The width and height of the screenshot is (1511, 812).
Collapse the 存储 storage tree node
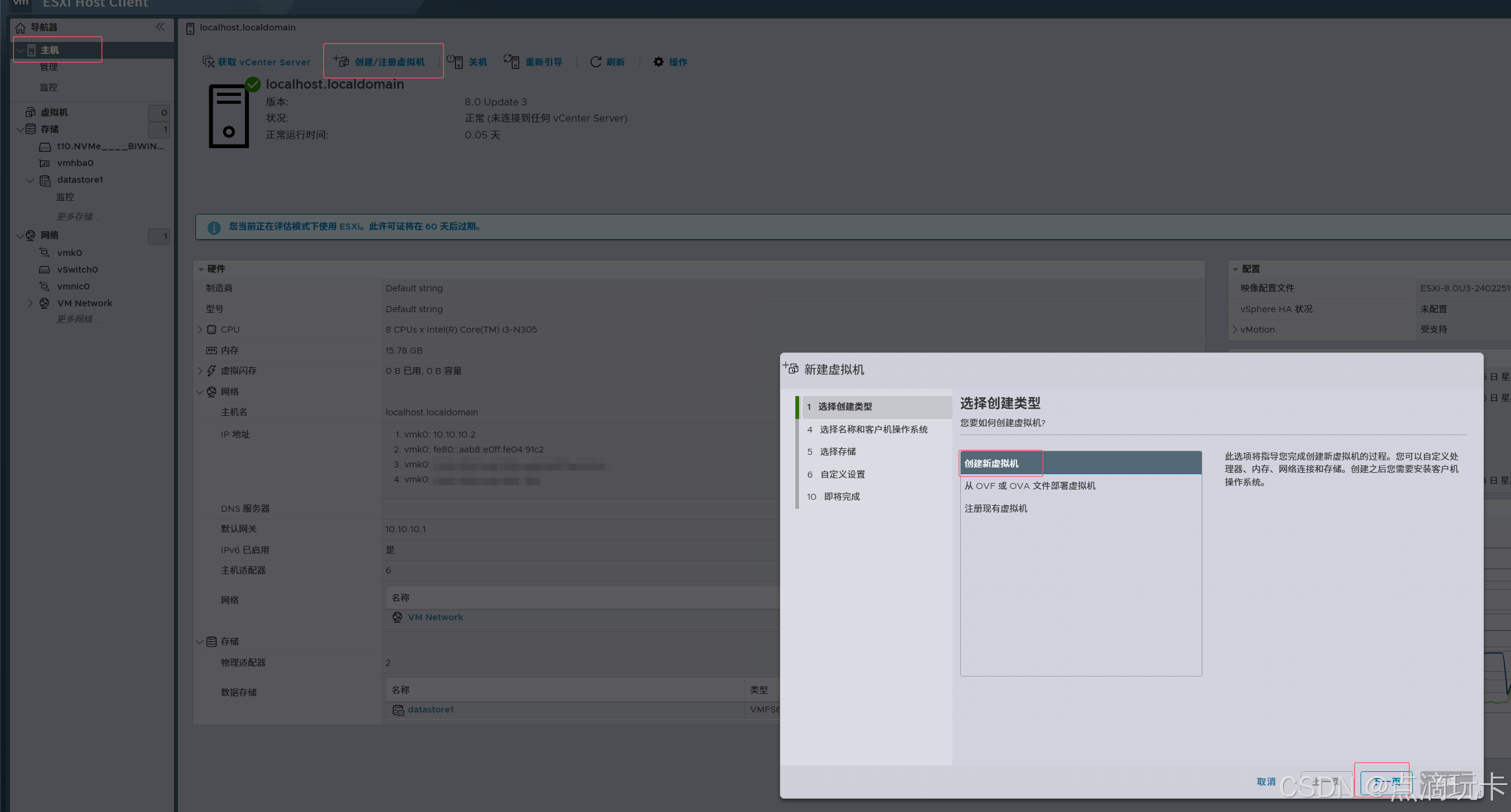[x=20, y=129]
